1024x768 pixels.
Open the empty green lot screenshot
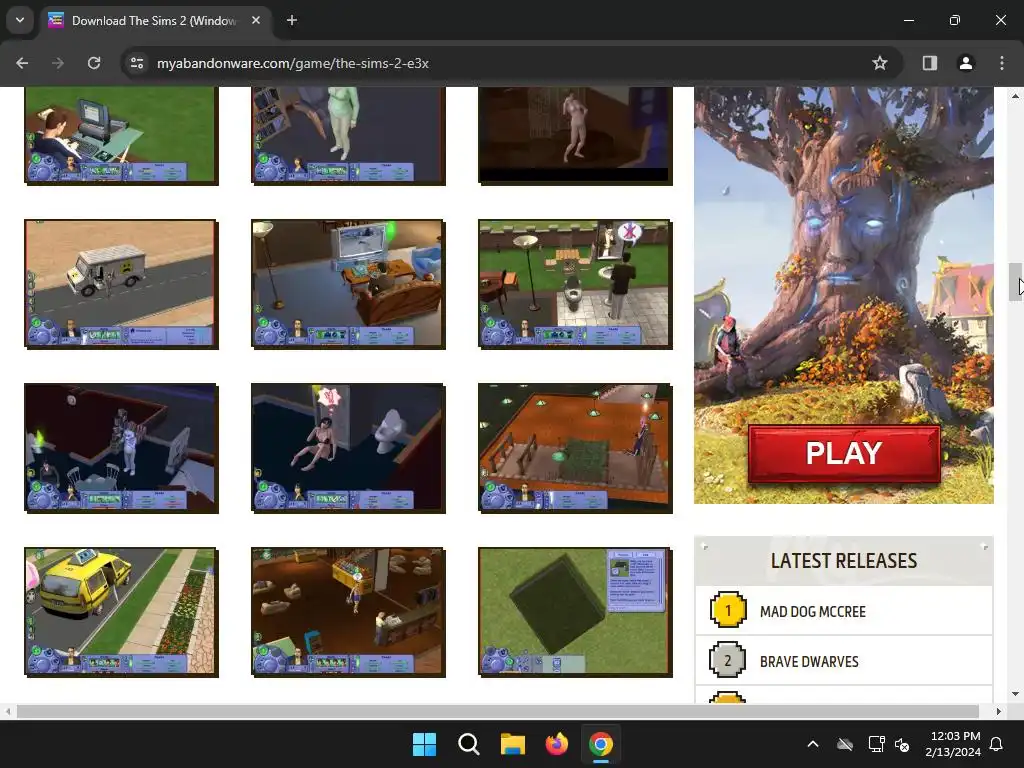point(575,612)
